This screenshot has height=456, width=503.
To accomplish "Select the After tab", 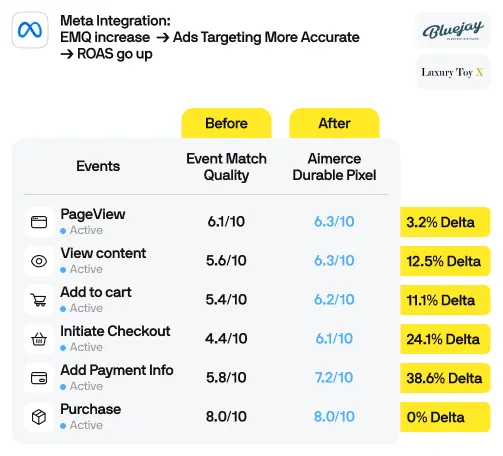I will [334, 123].
